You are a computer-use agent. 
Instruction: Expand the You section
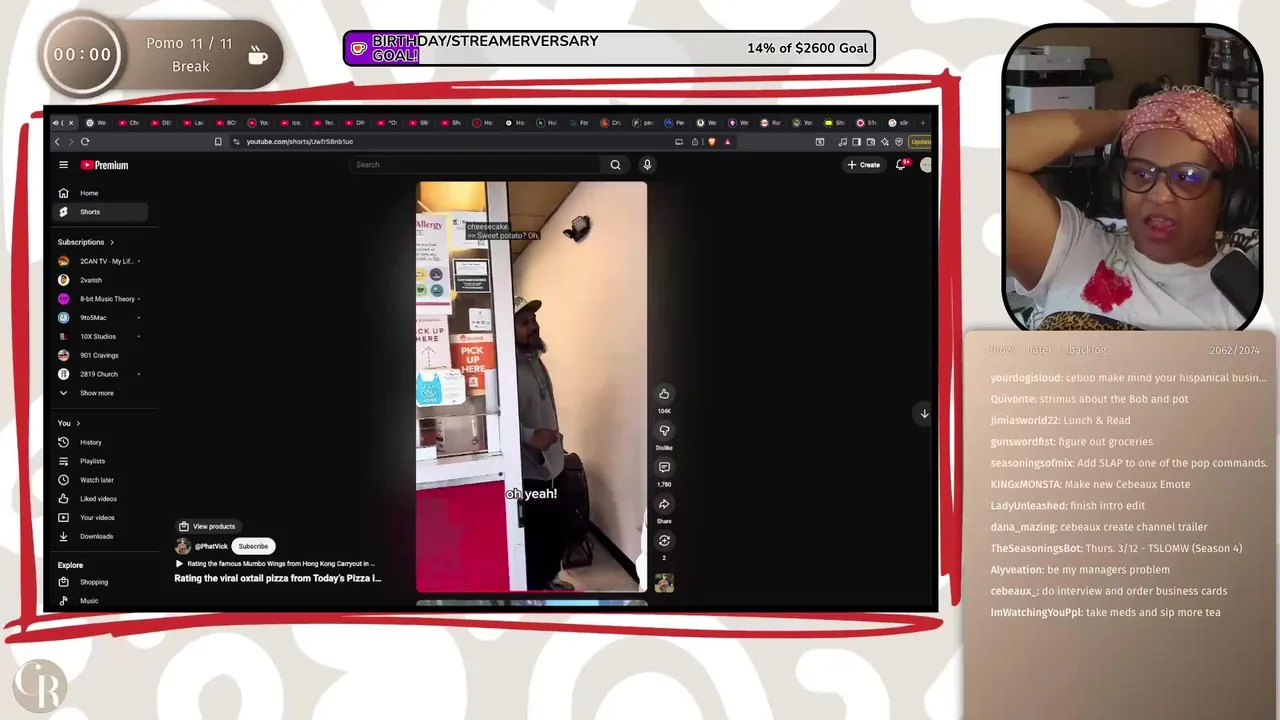(69, 423)
